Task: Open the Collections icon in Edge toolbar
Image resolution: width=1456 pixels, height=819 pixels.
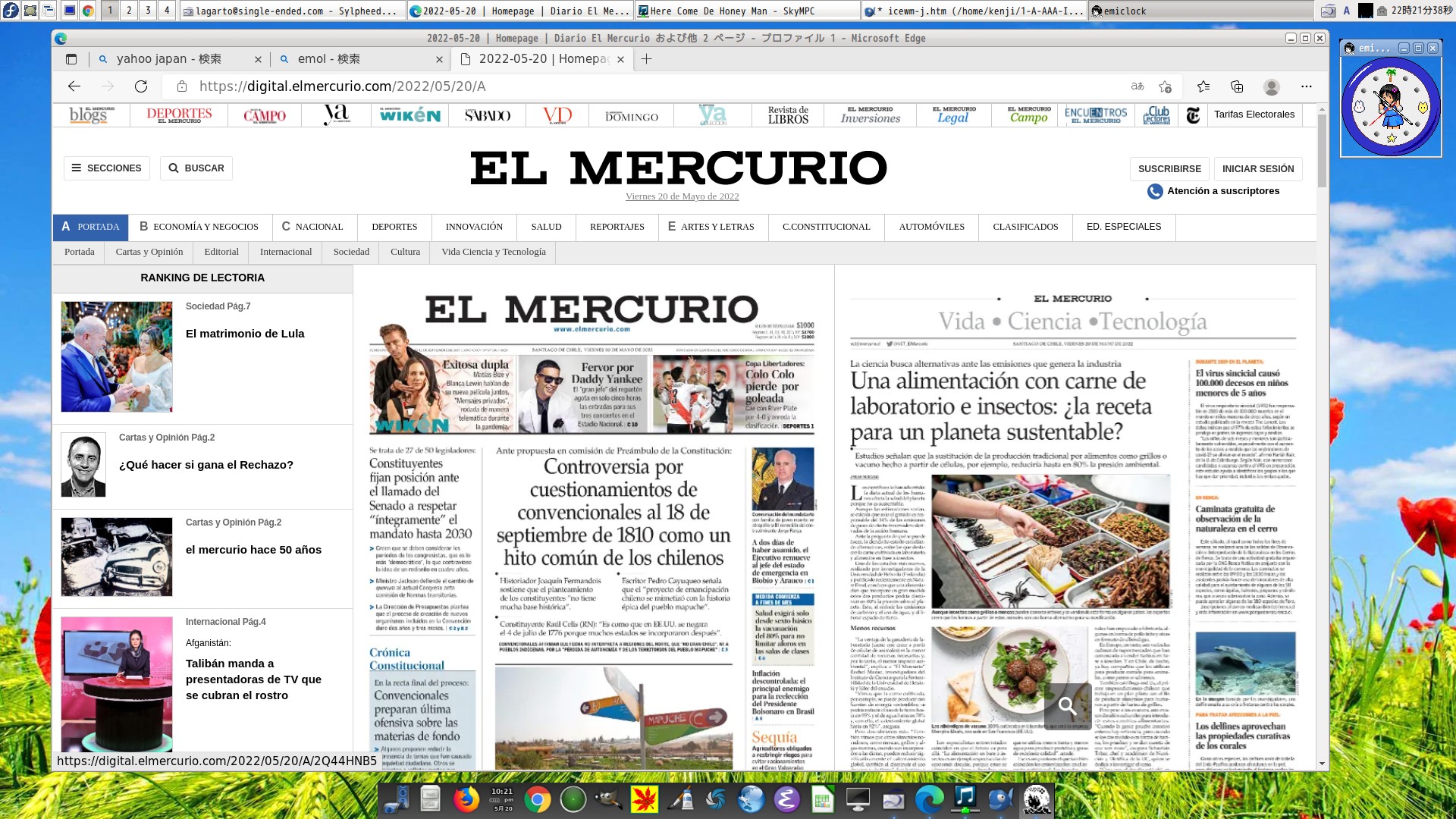Action: pos(1237,86)
